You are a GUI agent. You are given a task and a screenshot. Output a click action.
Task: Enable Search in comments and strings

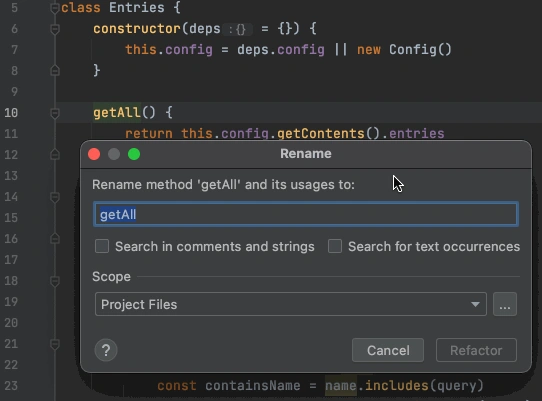tap(102, 246)
